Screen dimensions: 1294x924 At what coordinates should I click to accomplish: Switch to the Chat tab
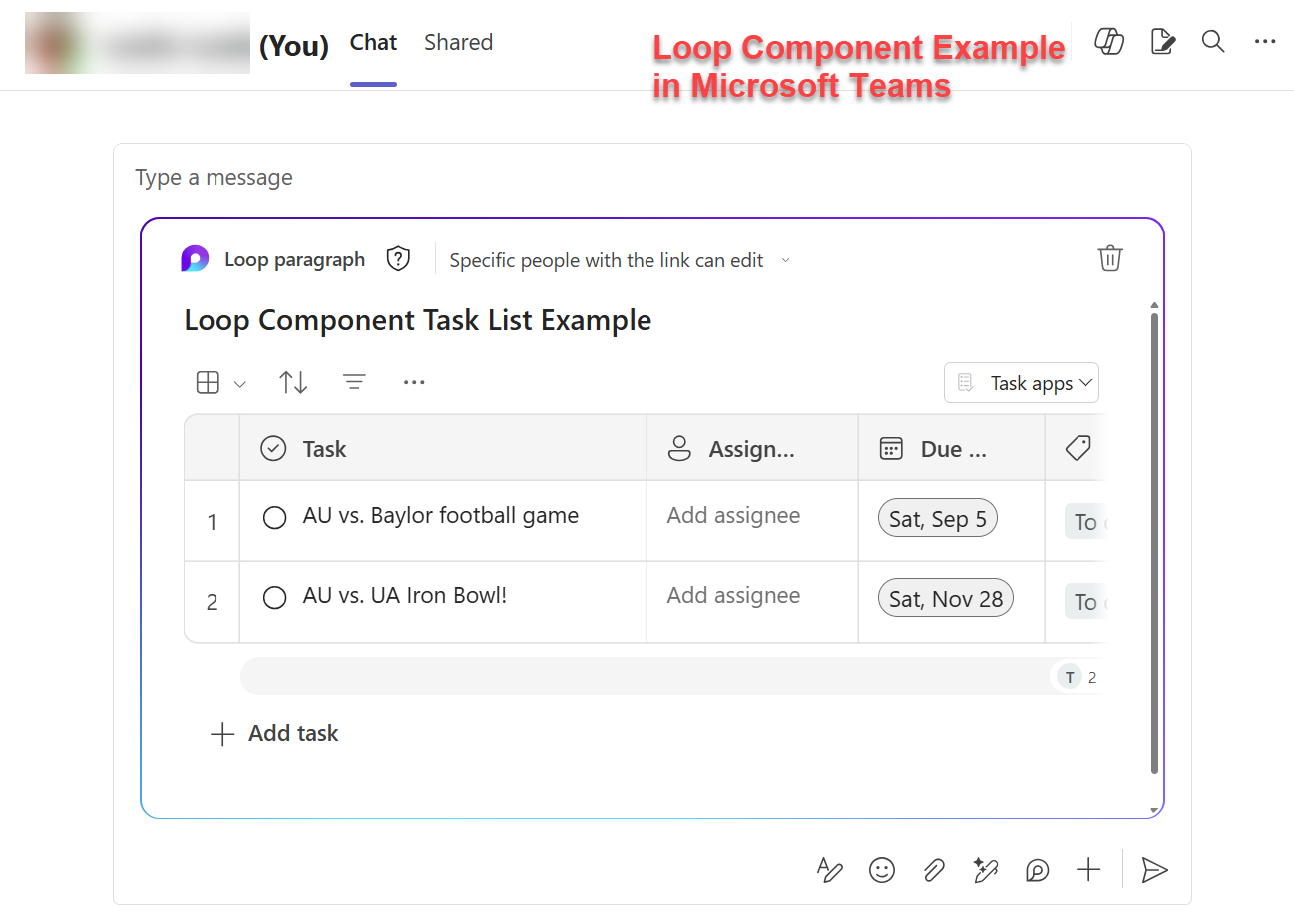click(x=373, y=42)
